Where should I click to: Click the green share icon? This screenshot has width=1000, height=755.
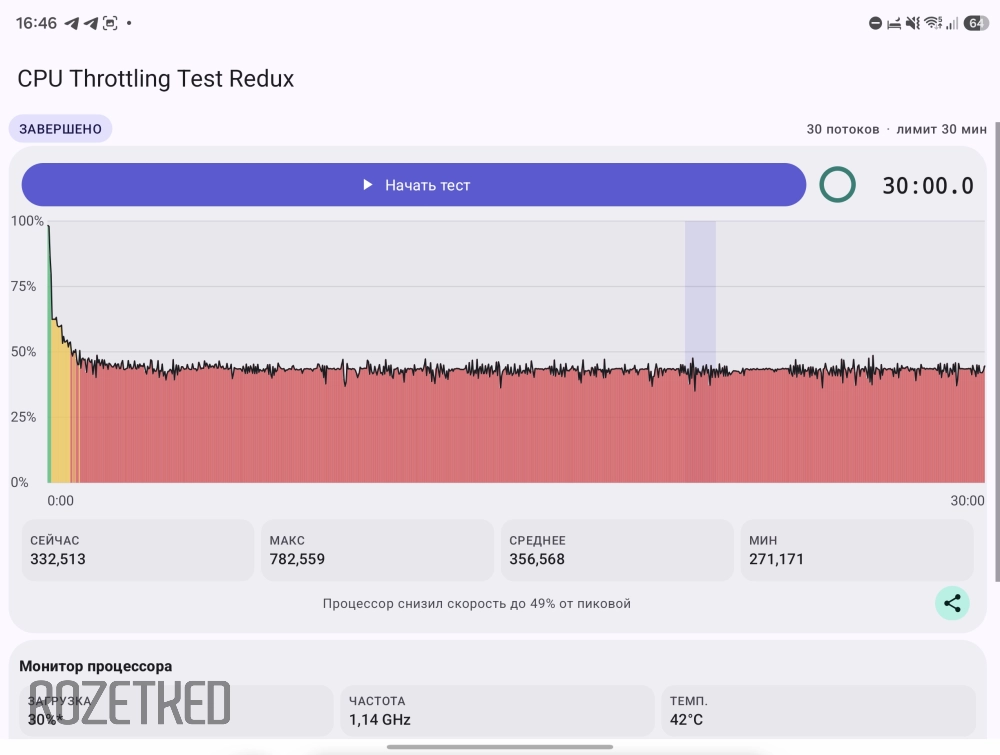tap(952, 603)
